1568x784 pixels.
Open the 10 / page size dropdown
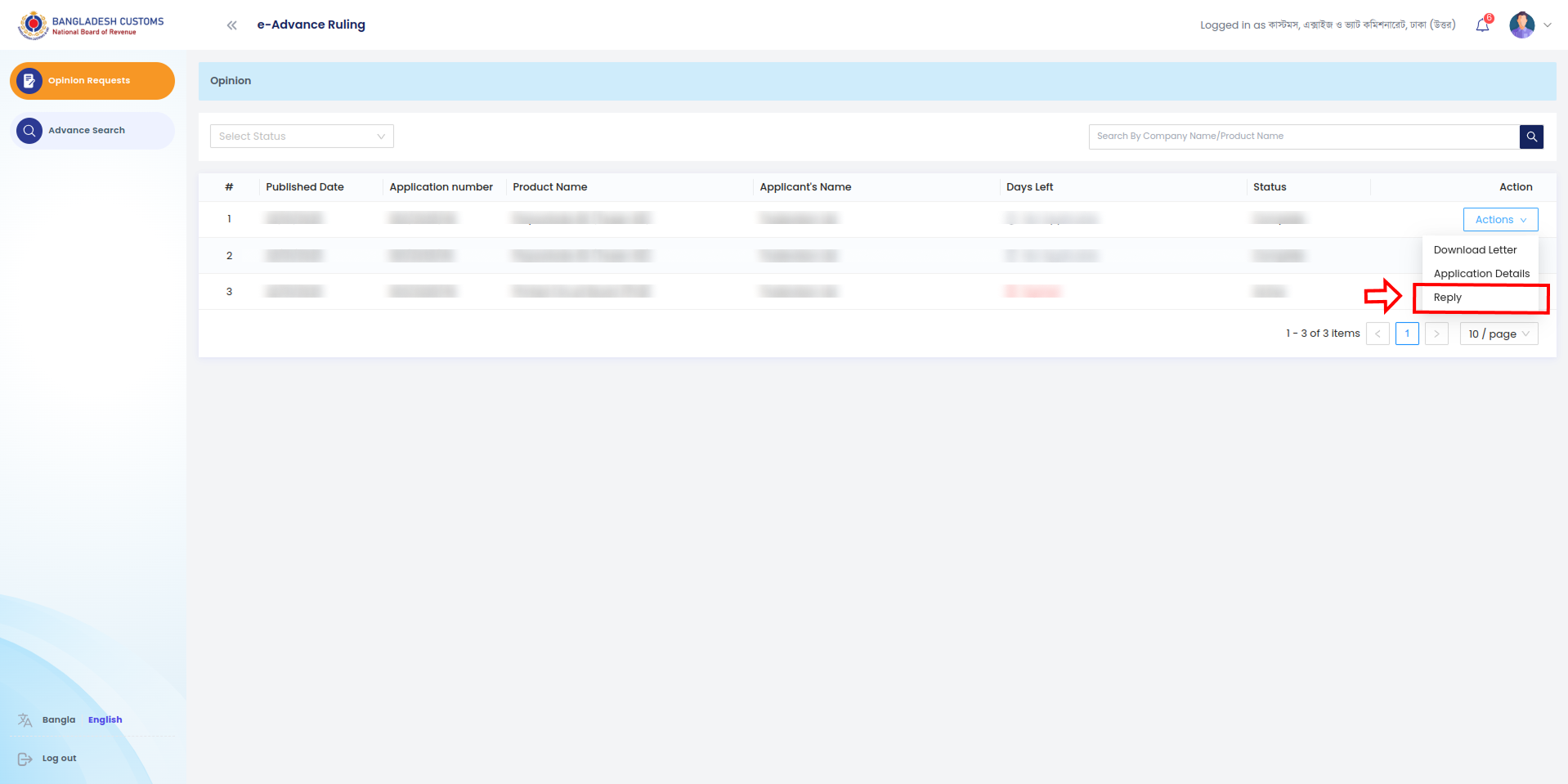(x=1499, y=334)
